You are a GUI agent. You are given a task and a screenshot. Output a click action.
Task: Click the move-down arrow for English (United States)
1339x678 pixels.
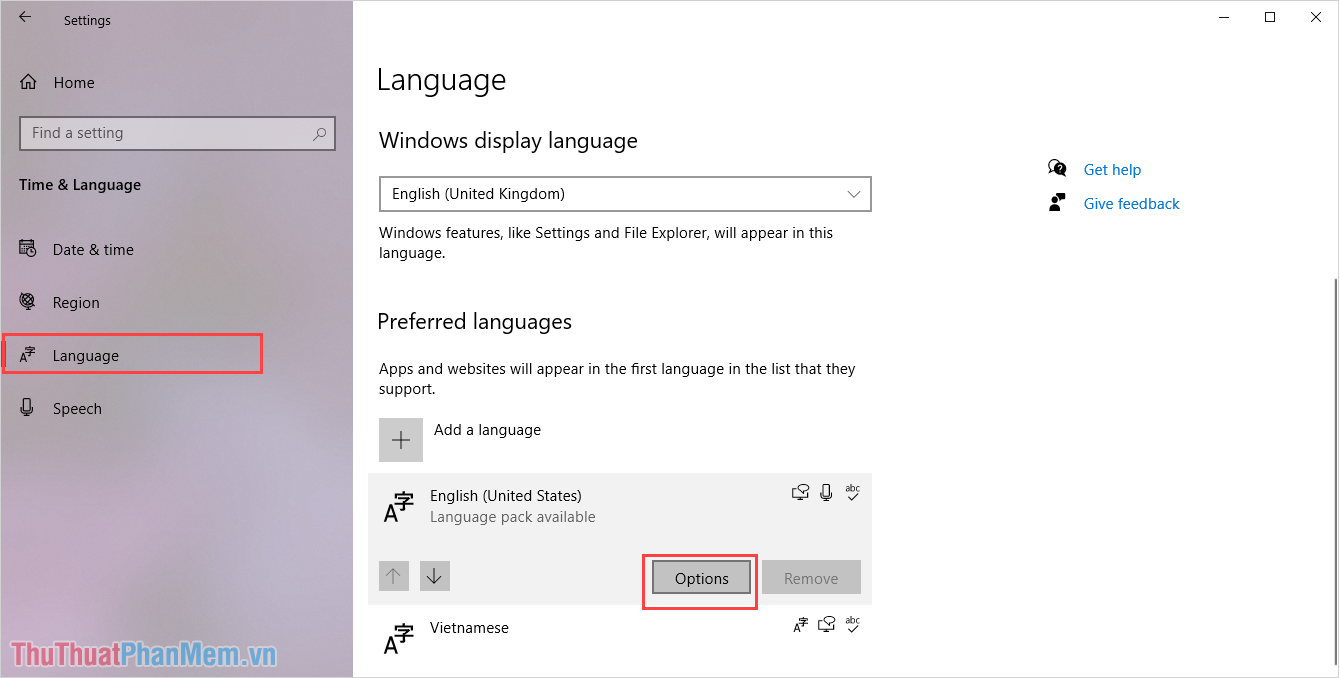[x=434, y=576]
